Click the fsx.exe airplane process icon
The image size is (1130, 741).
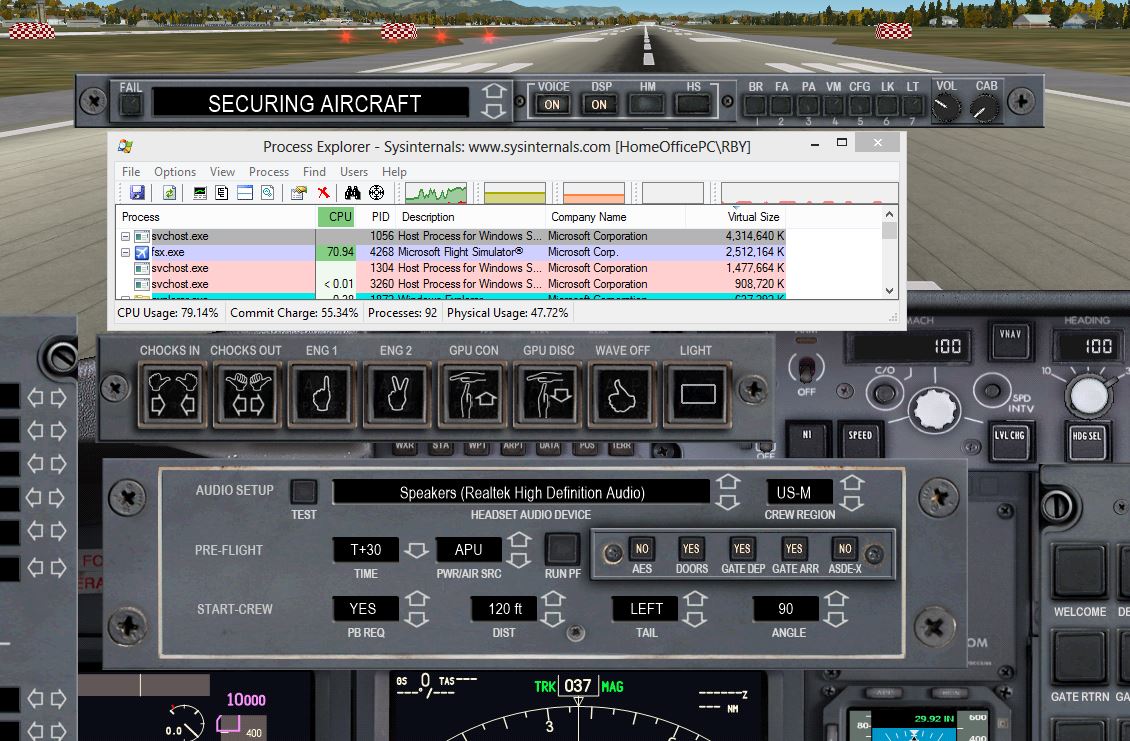[142, 252]
